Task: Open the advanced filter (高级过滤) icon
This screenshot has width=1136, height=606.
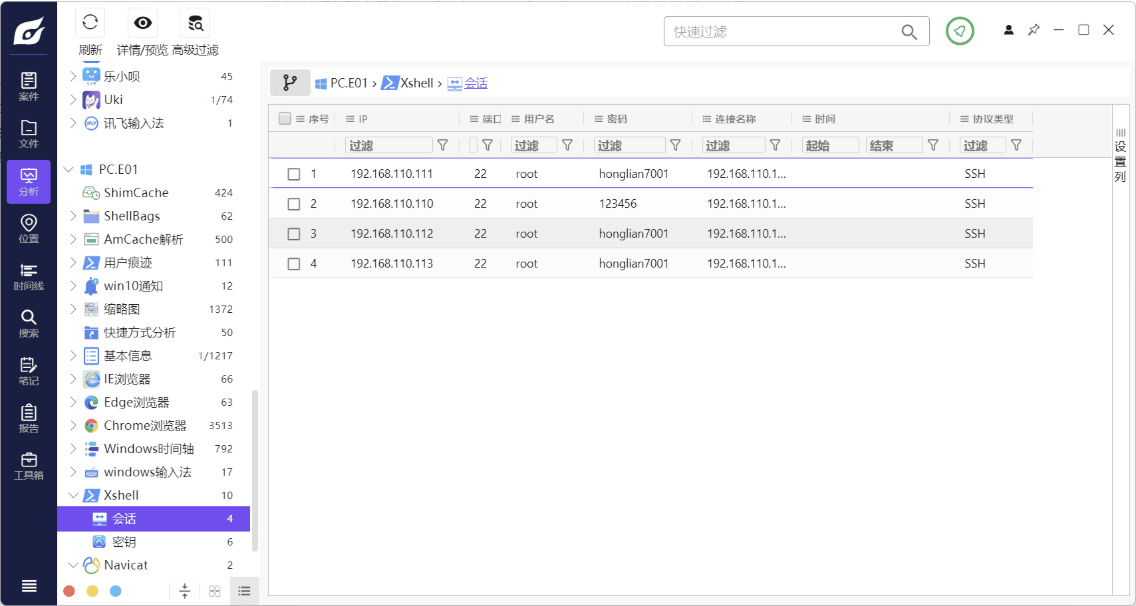Action: pos(195,23)
